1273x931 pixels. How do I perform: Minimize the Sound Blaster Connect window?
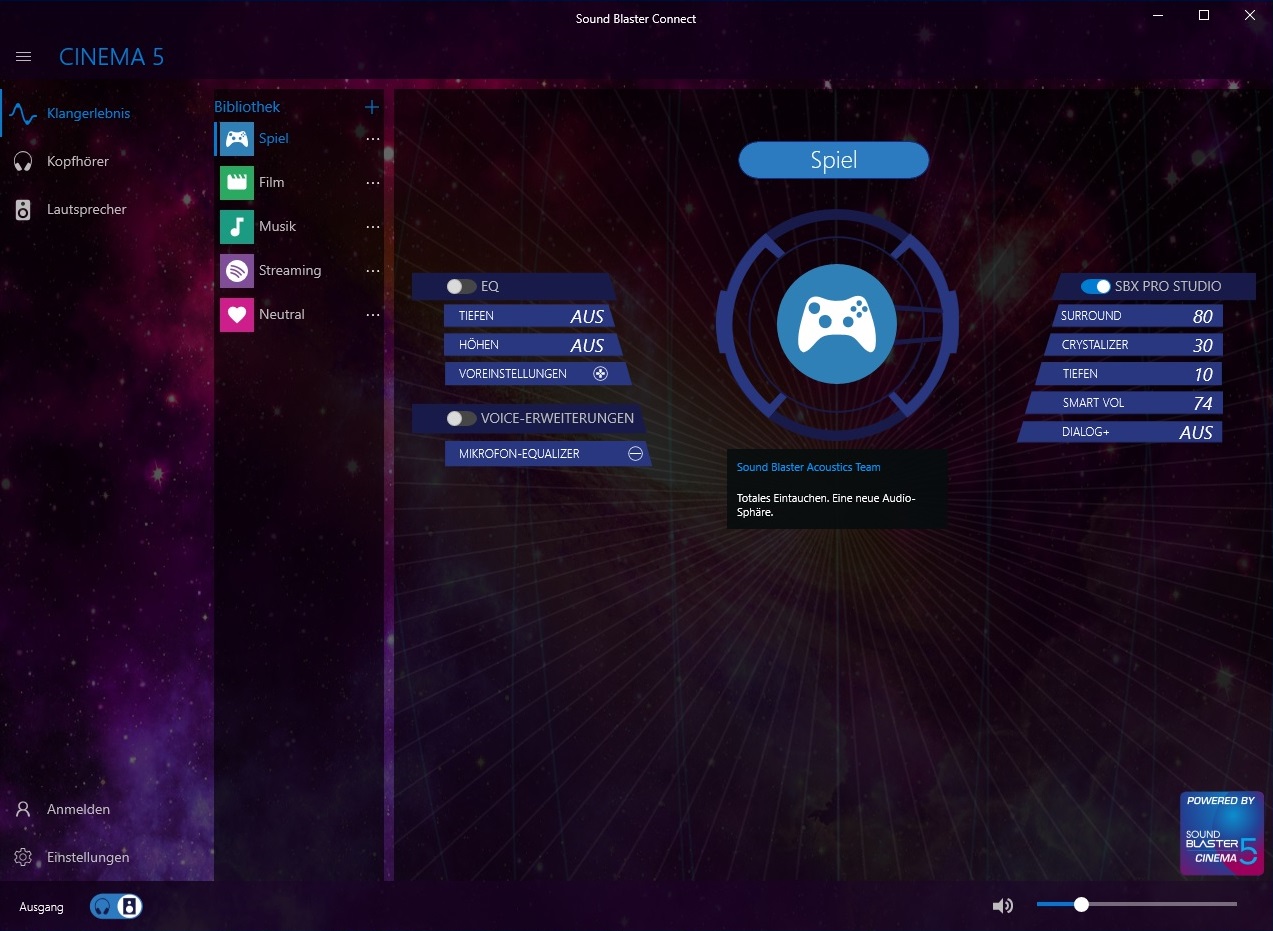click(x=1158, y=15)
